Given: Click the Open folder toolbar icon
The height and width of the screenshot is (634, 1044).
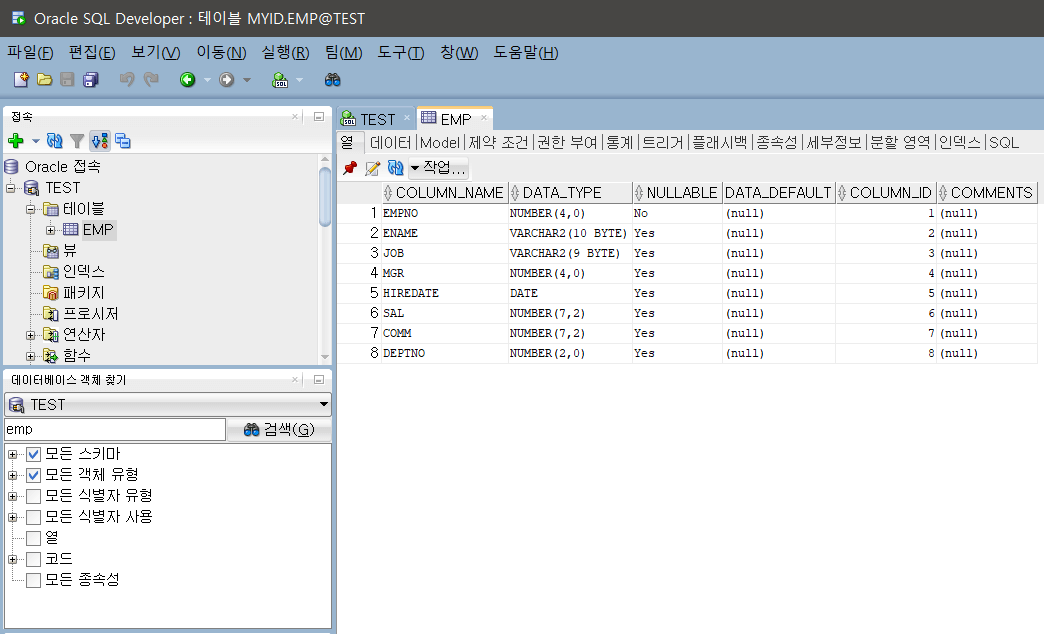Looking at the screenshot, I should 45,80.
